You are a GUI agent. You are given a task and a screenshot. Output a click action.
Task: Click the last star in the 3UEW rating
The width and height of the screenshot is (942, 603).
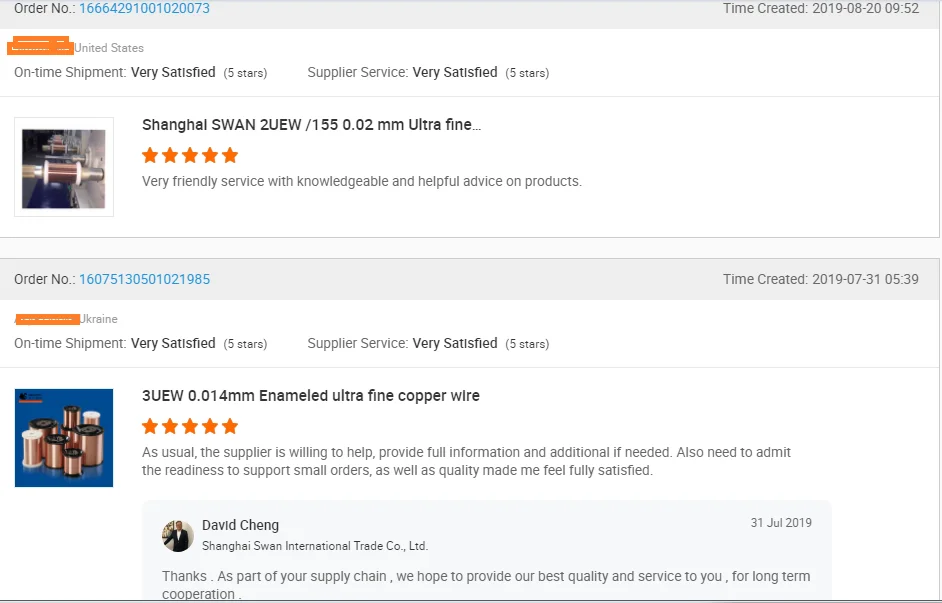point(229,426)
